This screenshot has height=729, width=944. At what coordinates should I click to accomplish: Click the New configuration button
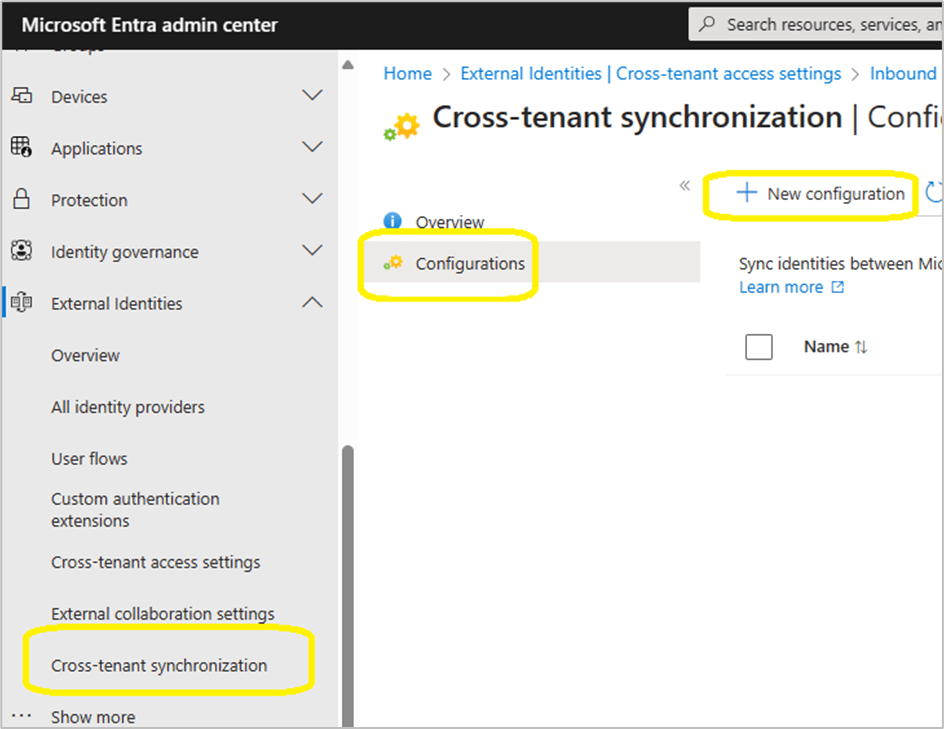click(821, 194)
